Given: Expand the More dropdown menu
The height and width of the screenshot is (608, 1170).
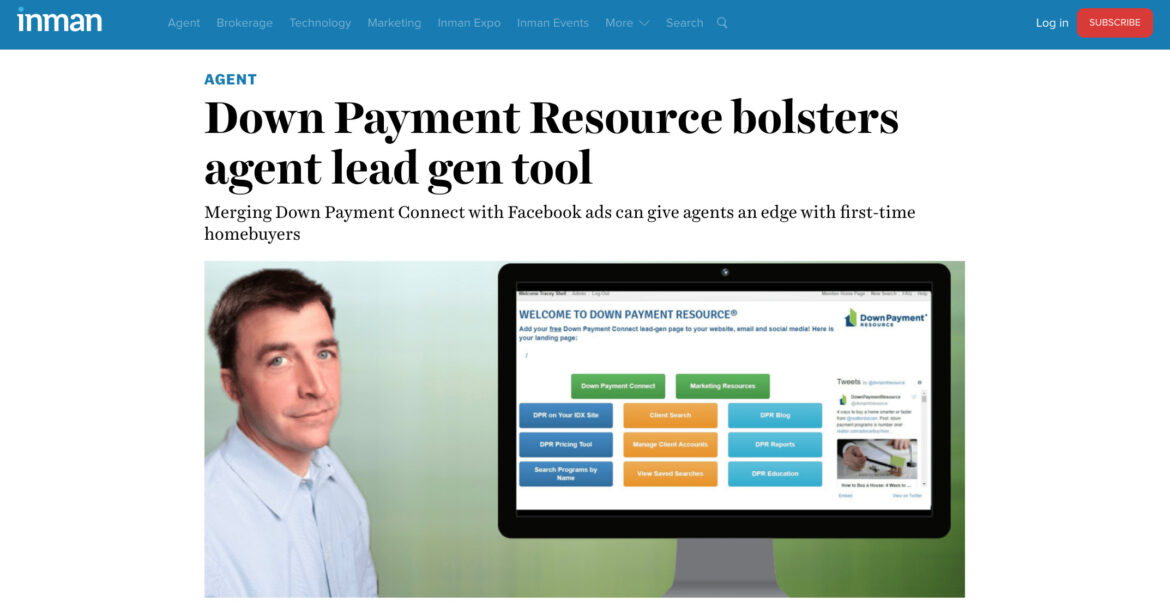Looking at the screenshot, I should pos(627,23).
